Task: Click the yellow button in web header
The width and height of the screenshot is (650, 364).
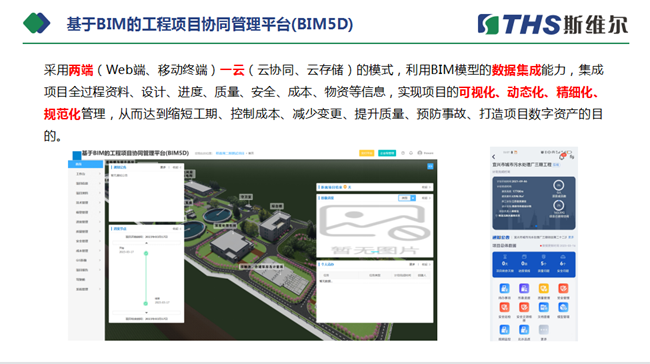Action: coord(366,153)
